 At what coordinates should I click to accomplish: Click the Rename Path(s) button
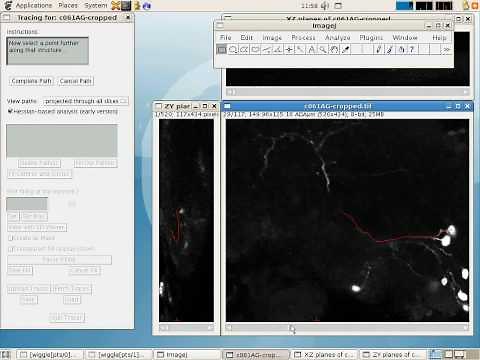(95, 163)
